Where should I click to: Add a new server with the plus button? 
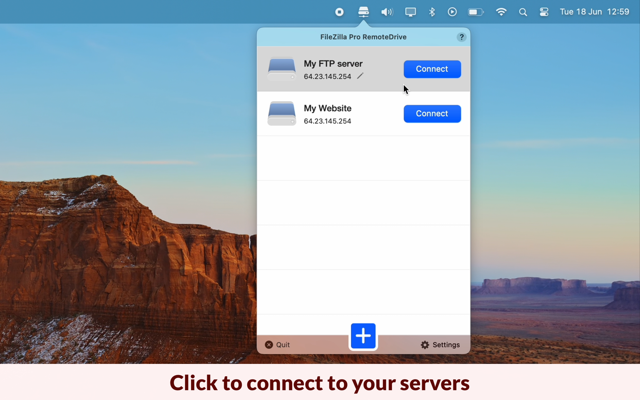pos(363,336)
